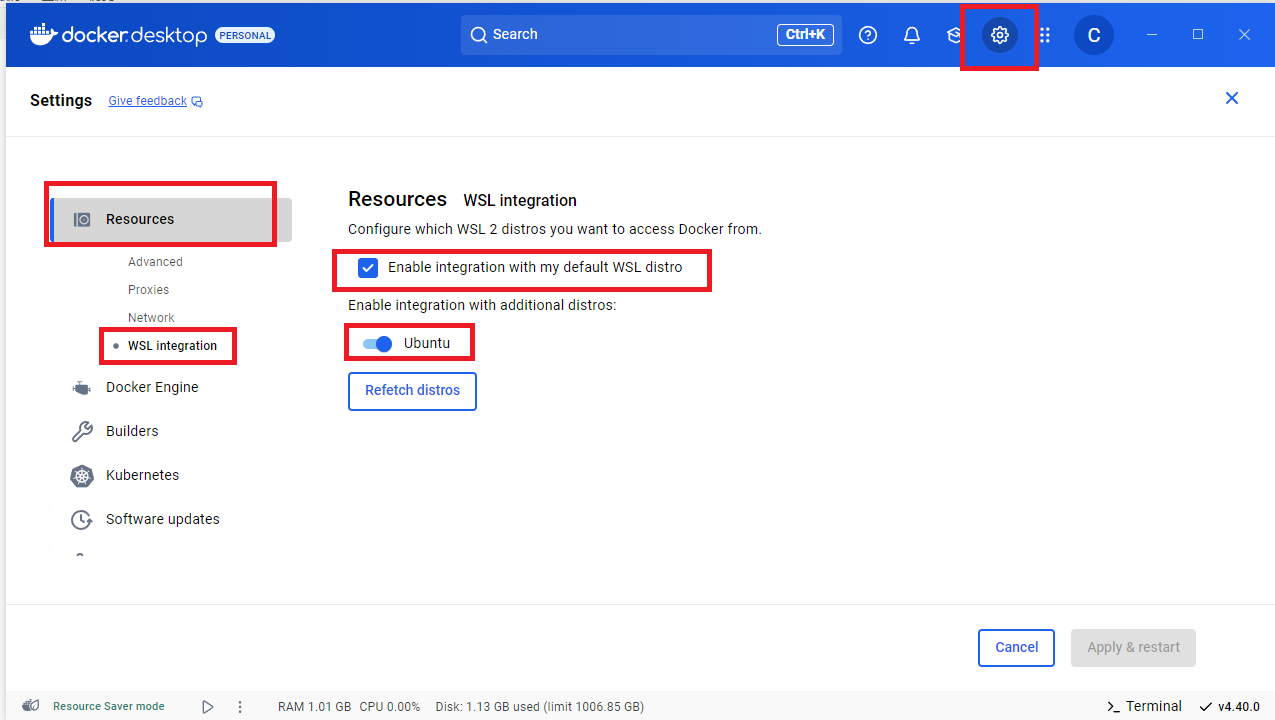The height and width of the screenshot is (720, 1275).
Task: Open the Learning center graduation cap icon
Action: [954, 35]
